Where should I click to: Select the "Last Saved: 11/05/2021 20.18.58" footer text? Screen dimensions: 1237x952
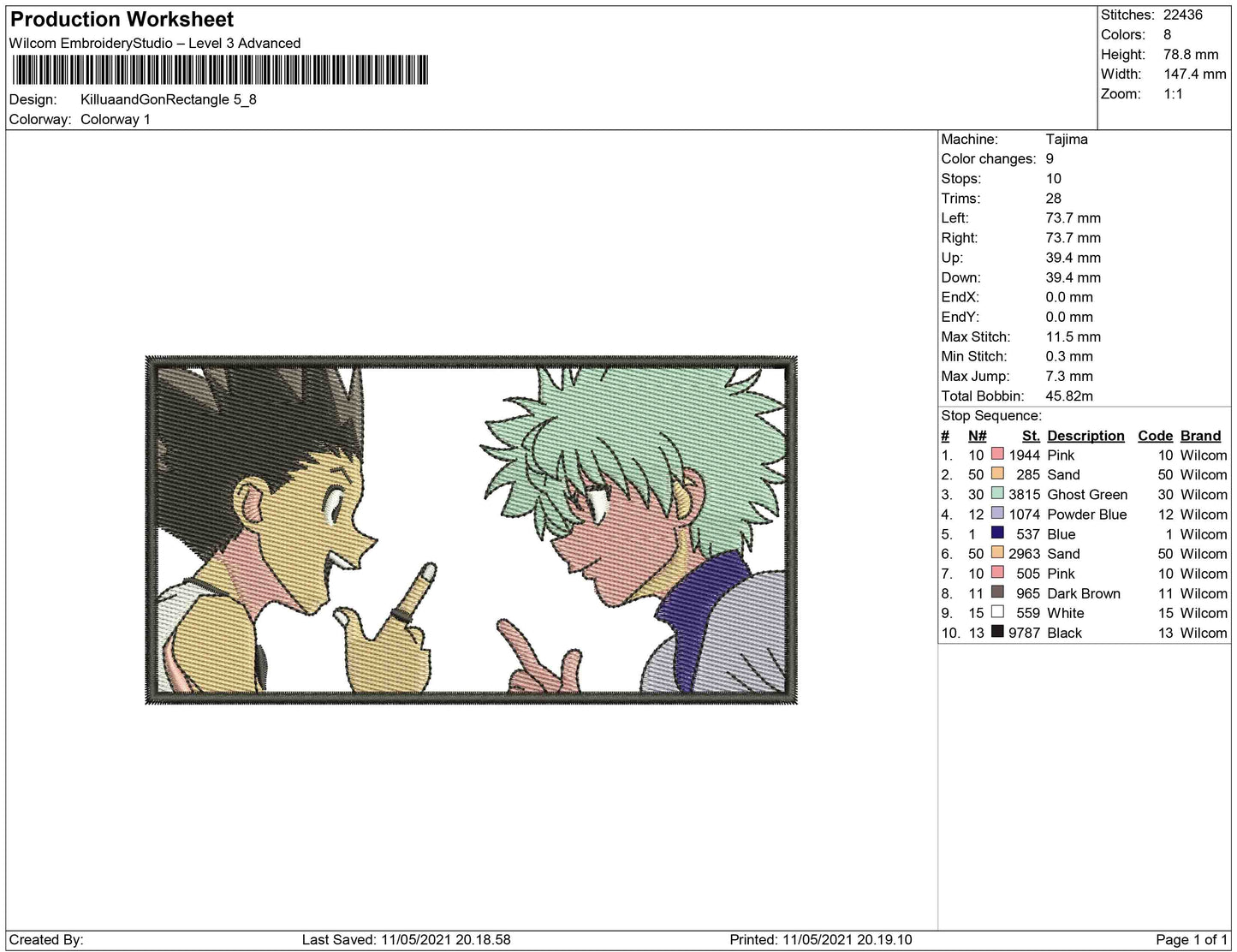[x=407, y=939]
